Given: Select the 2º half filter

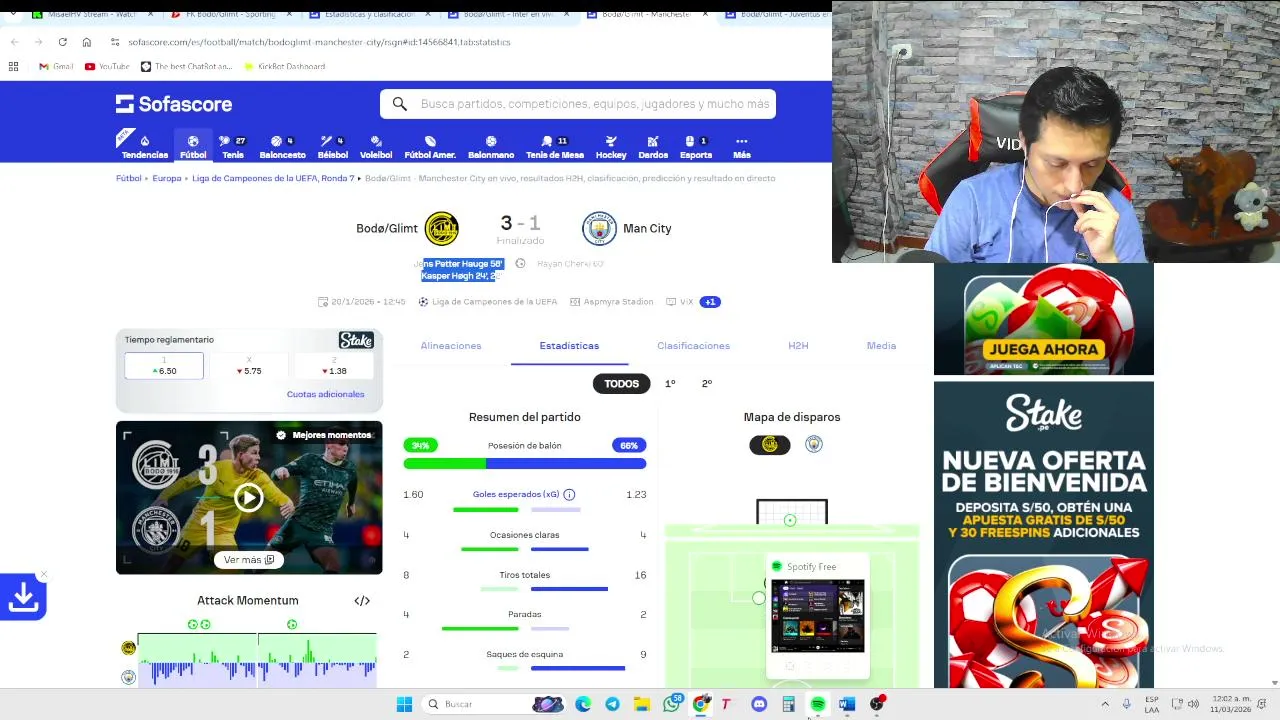Looking at the screenshot, I should coord(707,384).
